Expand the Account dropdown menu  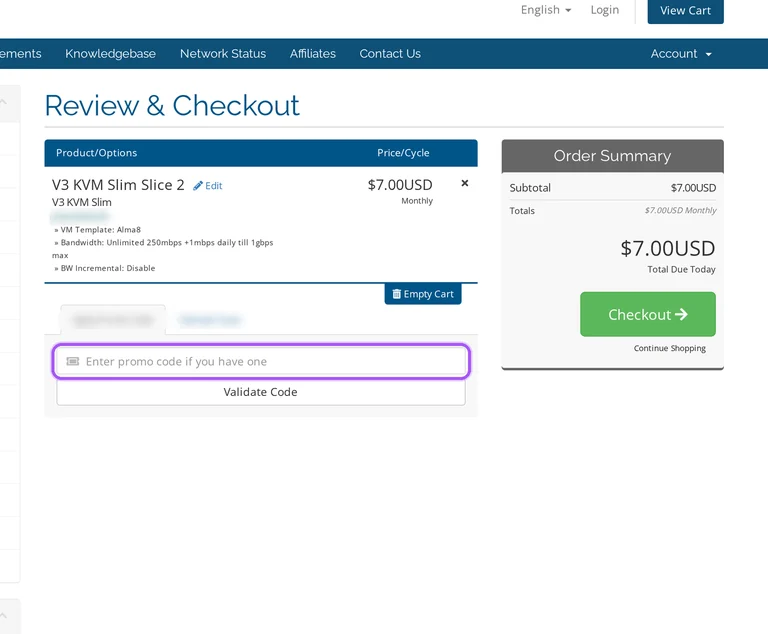(681, 53)
